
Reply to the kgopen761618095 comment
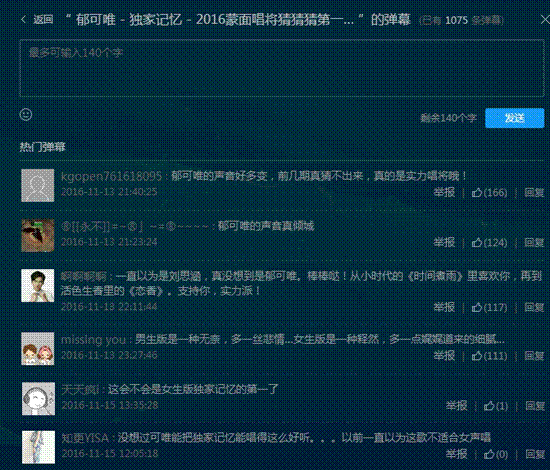pos(534,193)
